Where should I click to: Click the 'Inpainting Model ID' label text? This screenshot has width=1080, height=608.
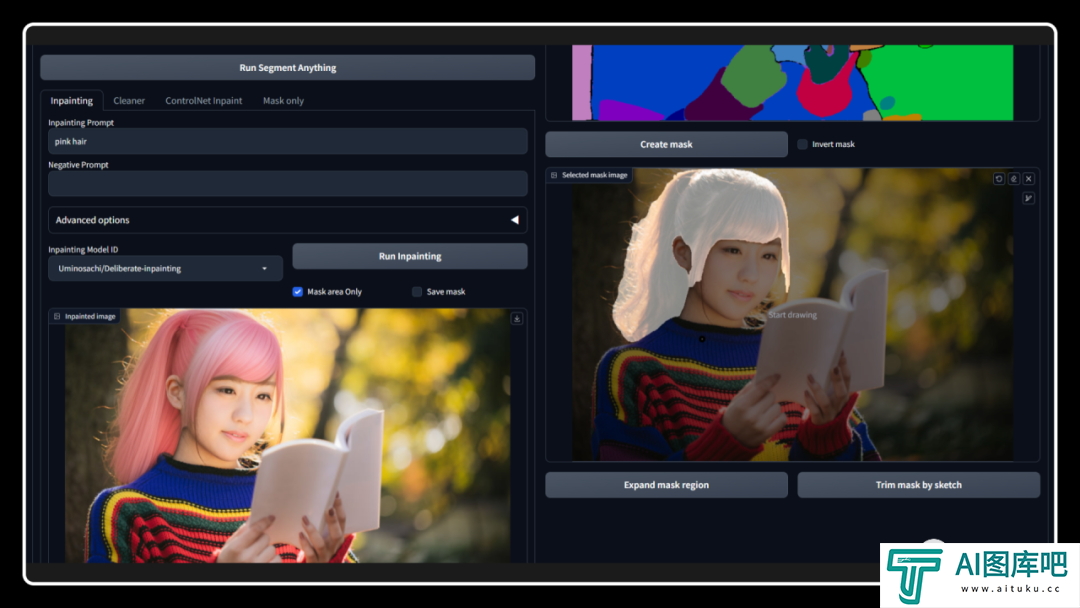[83, 249]
